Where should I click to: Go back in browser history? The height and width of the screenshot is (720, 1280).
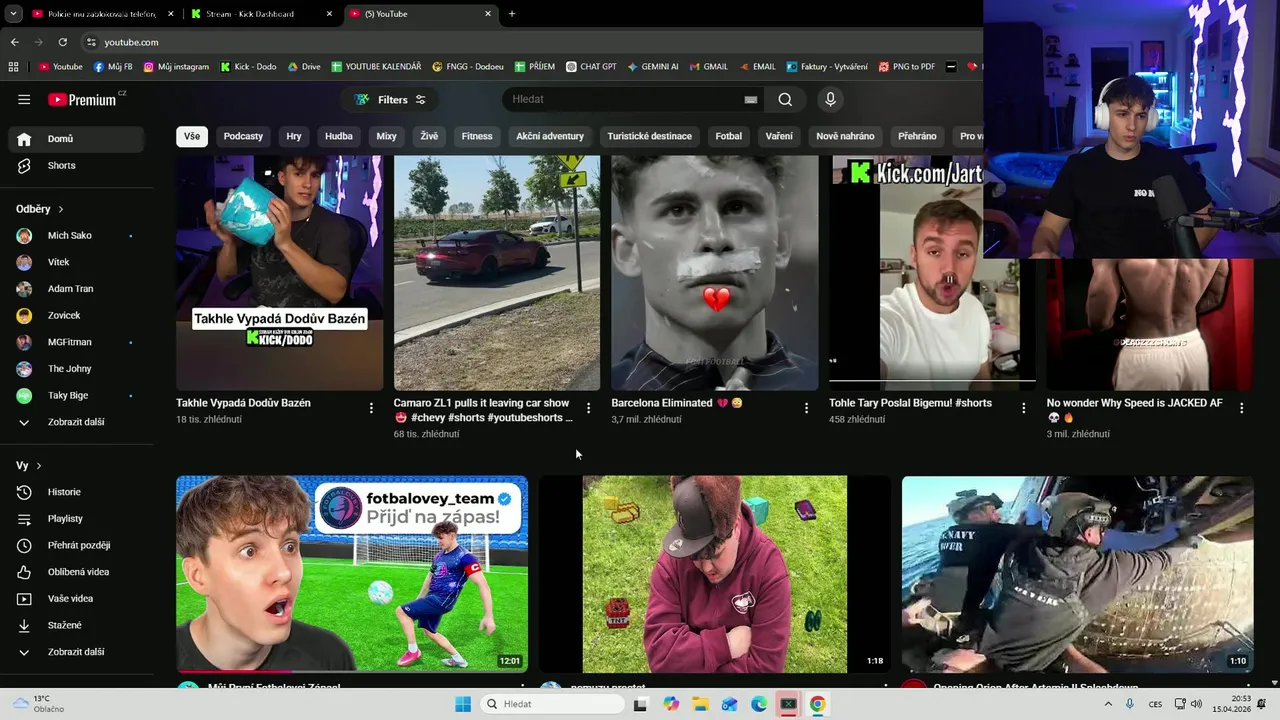tap(14, 42)
